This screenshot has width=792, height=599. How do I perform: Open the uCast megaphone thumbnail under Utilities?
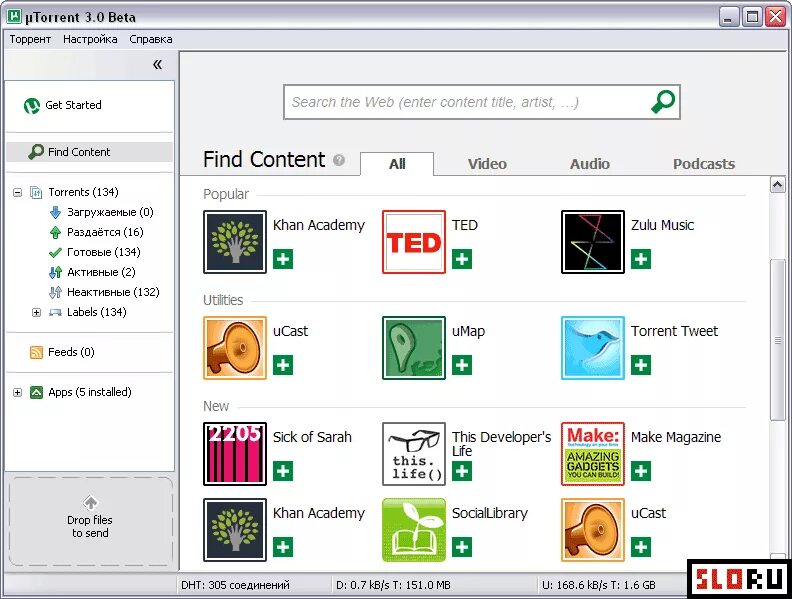click(235, 348)
